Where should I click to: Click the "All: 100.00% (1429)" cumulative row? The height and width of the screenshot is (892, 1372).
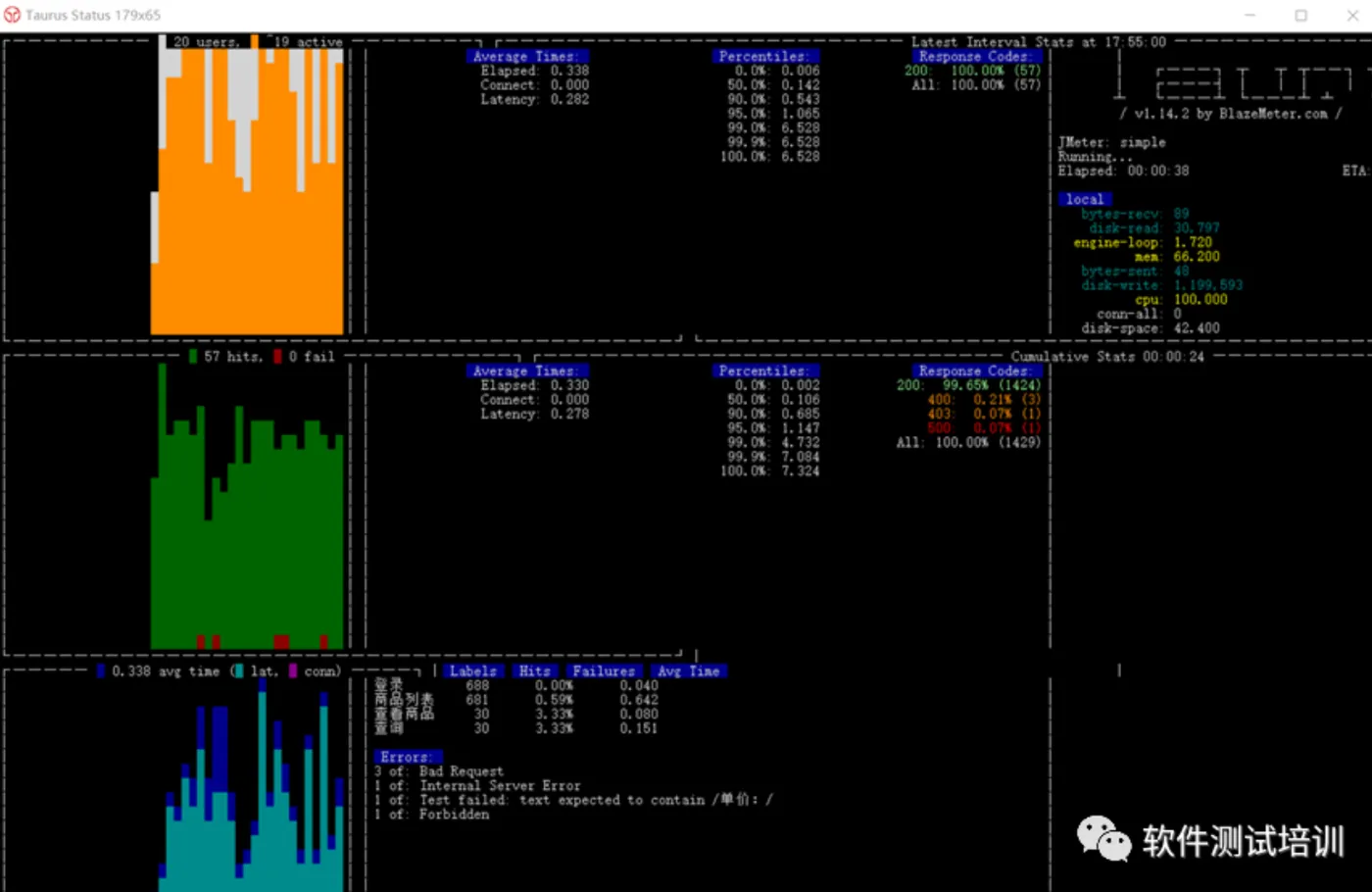968,442
